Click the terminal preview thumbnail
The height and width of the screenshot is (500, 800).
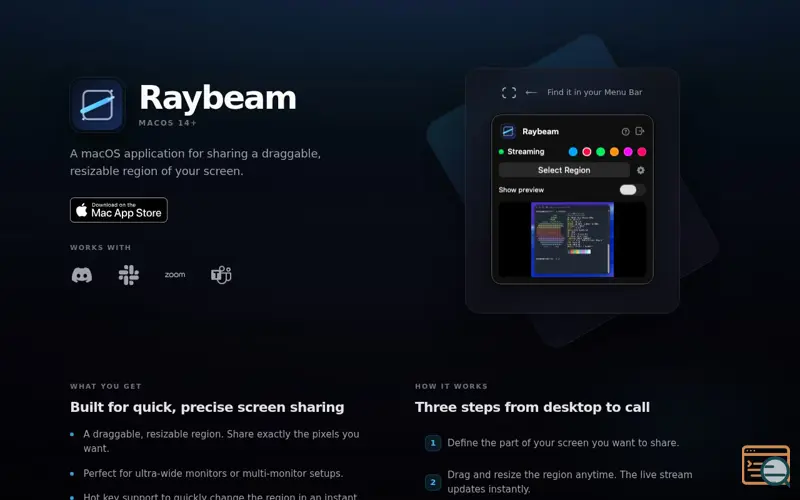pyautogui.click(x=572, y=240)
